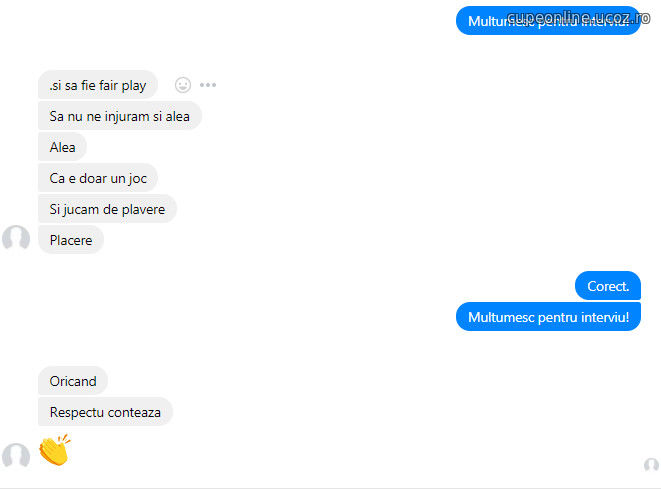Click sender avatar beside clapping emoji
661x491 pixels.
point(16,456)
